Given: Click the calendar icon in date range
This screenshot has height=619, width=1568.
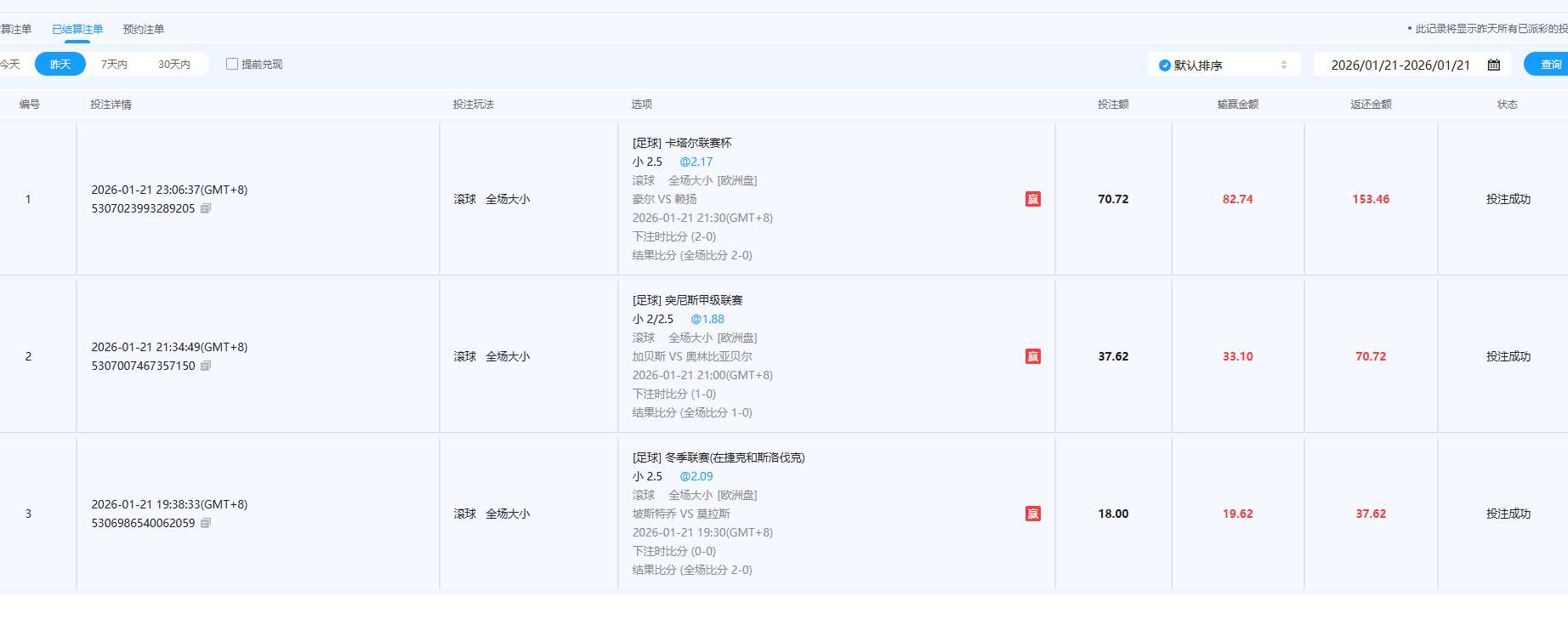Looking at the screenshot, I should (x=1494, y=65).
